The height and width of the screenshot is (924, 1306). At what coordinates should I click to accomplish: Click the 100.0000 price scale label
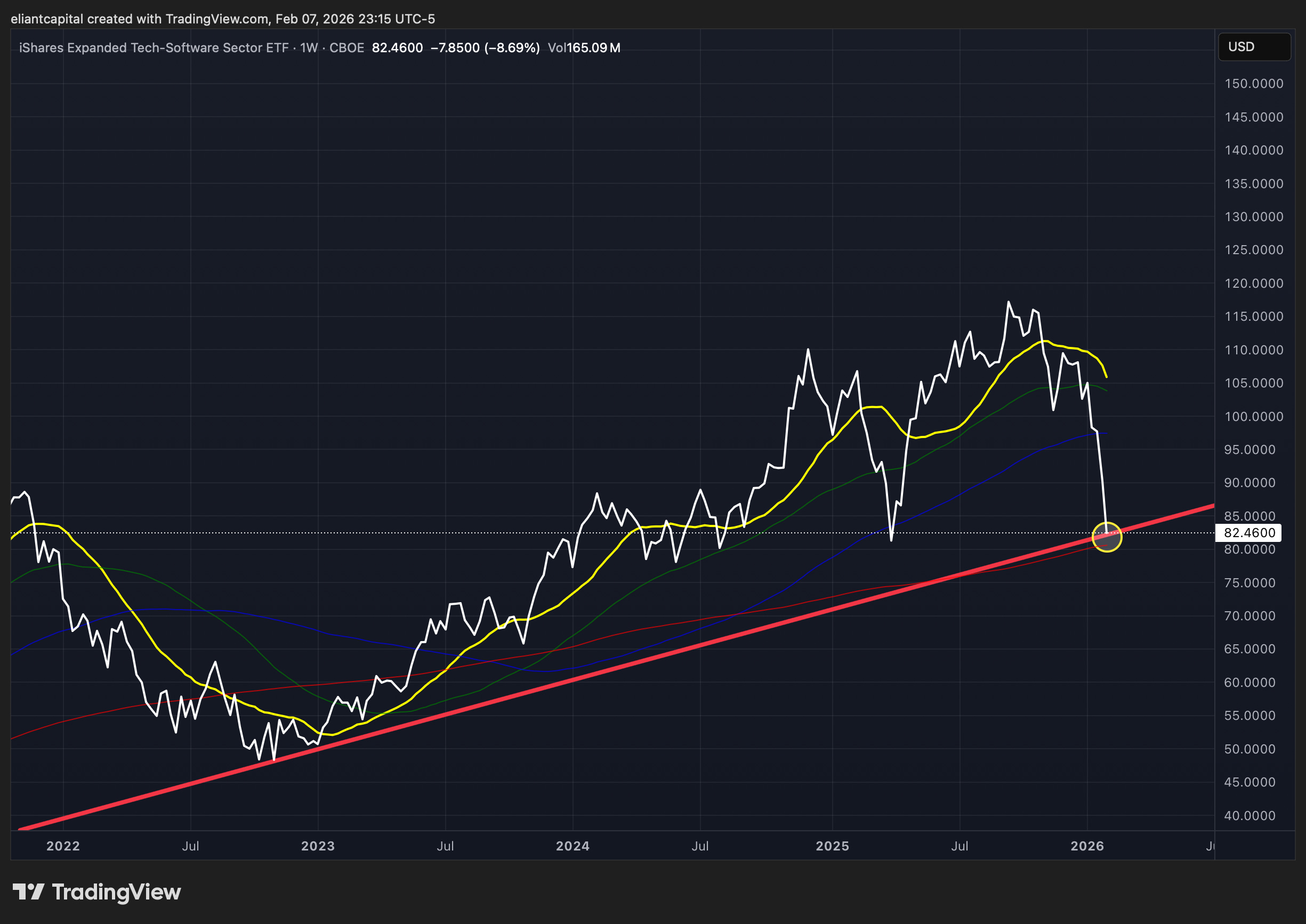click(1254, 417)
